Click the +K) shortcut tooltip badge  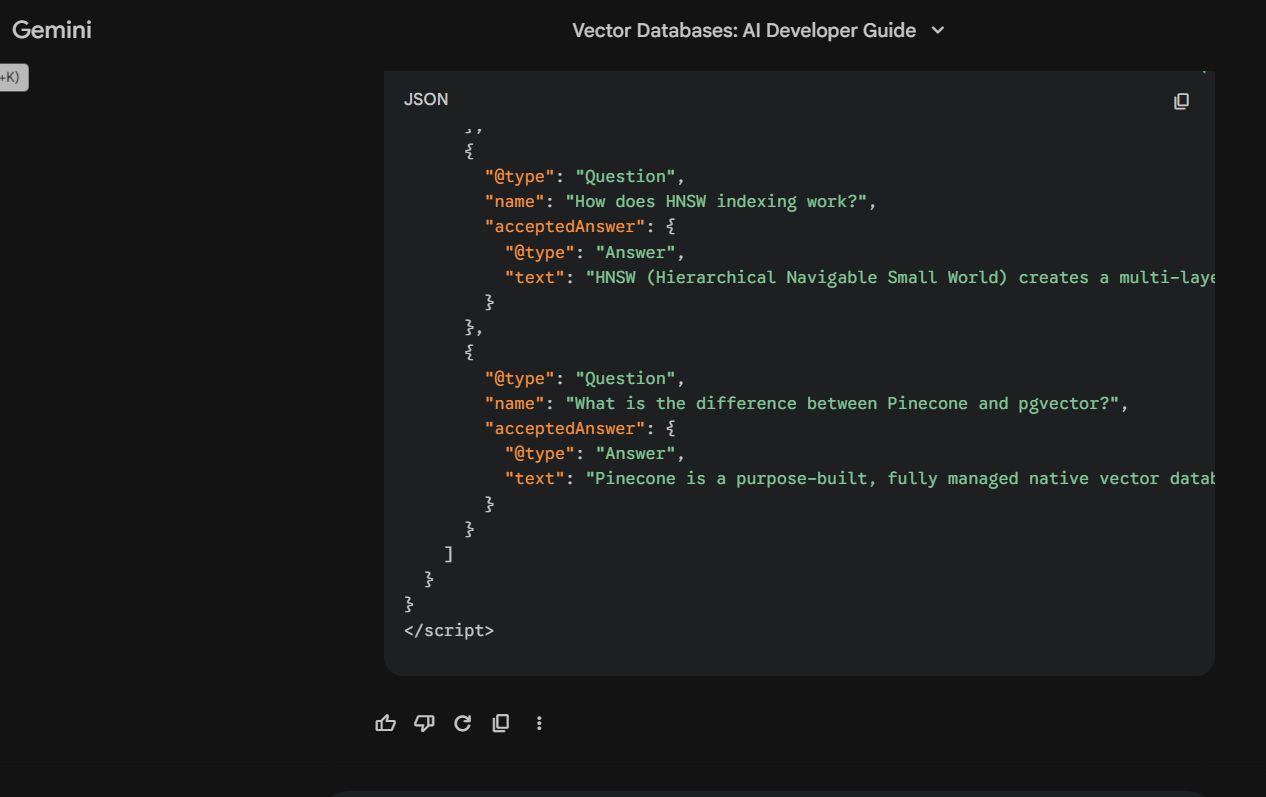(12, 77)
